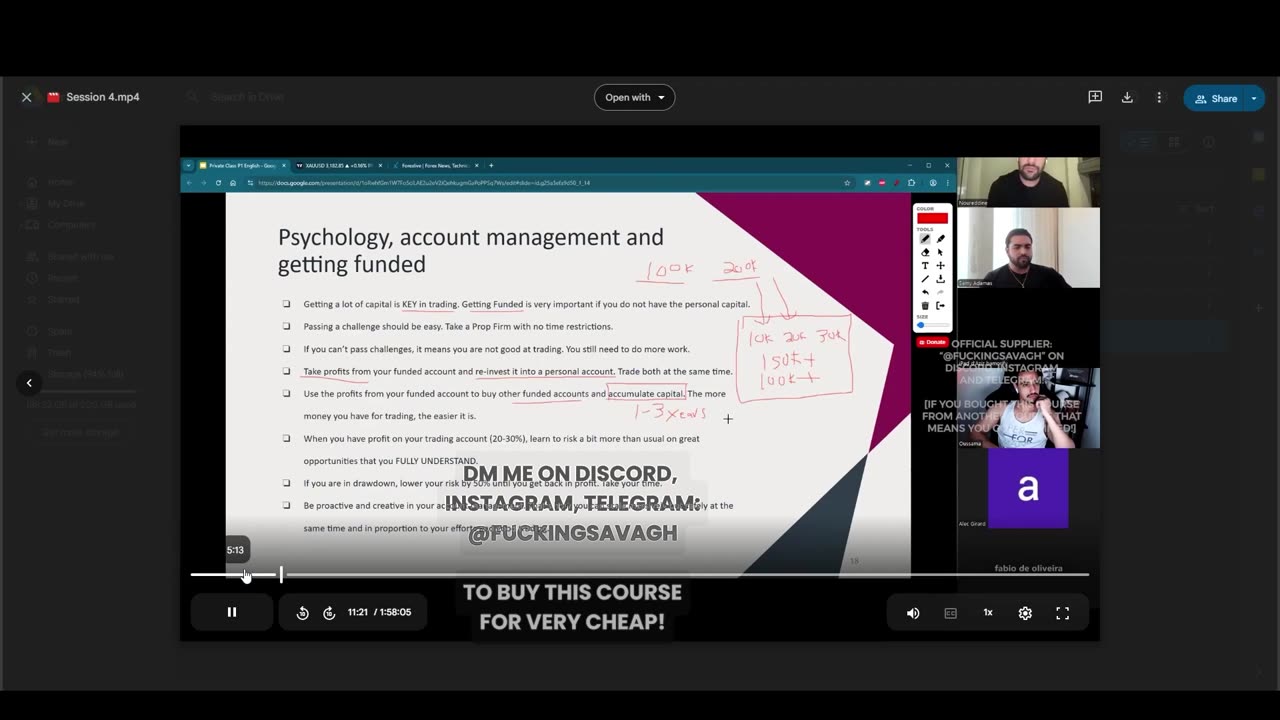Pause the video playback
The image size is (1280, 720).
[231, 612]
